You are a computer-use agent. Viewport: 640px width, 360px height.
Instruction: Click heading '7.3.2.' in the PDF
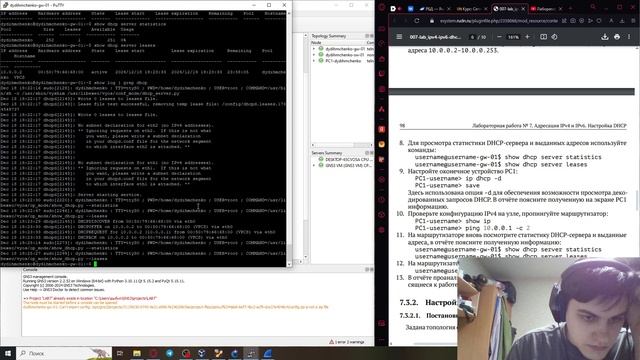click(409, 302)
